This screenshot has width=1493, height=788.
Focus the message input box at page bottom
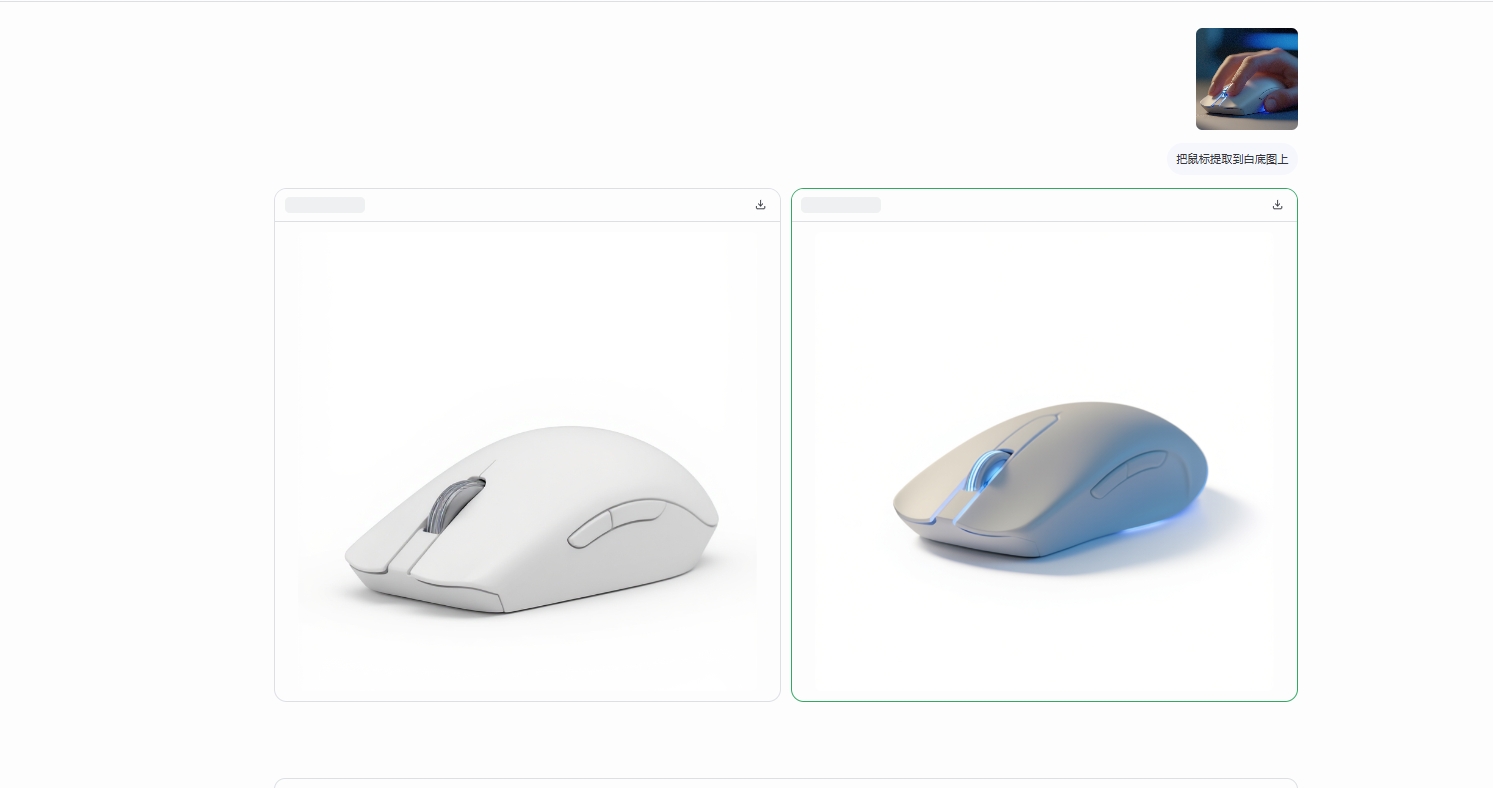click(786, 783)
